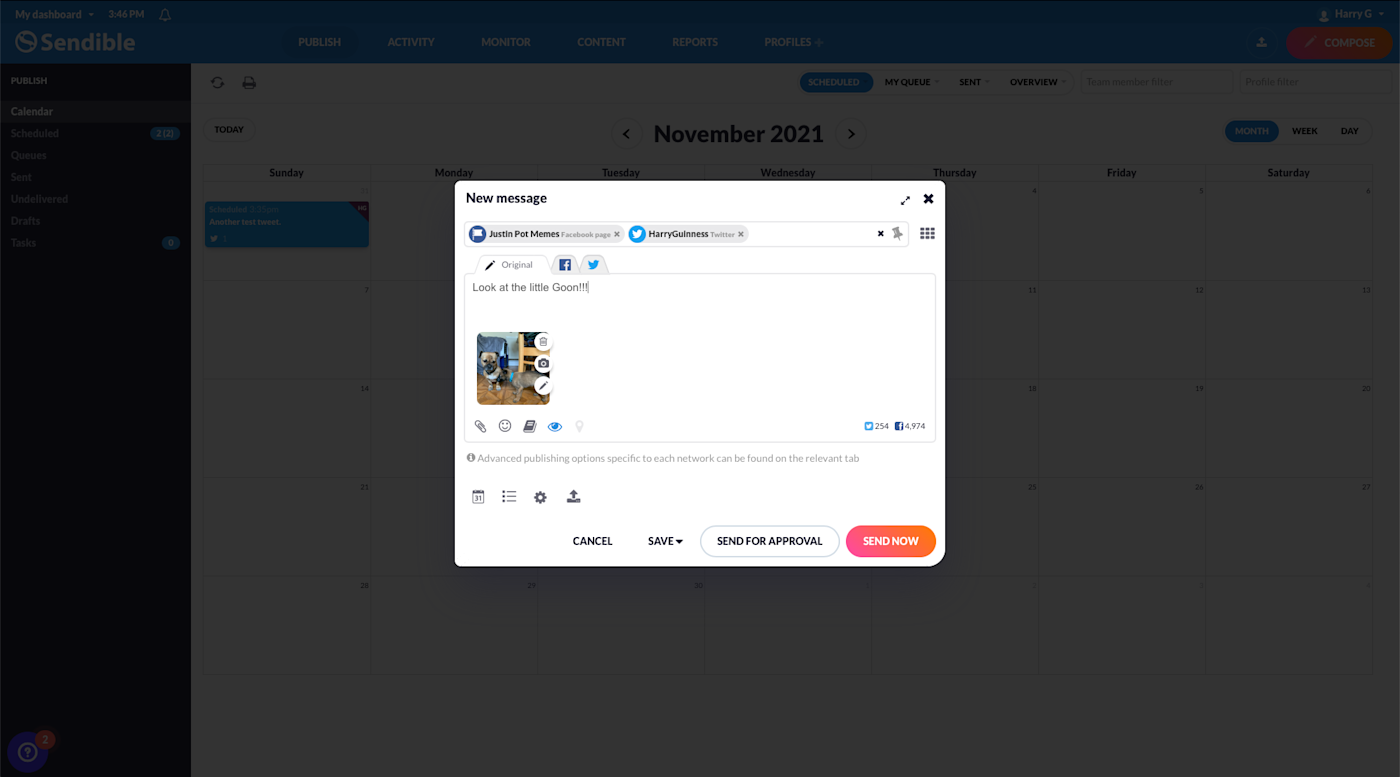Viewport: 1400px width, 777px height.
Task: Open the Content menu
Action: (601, 42)
